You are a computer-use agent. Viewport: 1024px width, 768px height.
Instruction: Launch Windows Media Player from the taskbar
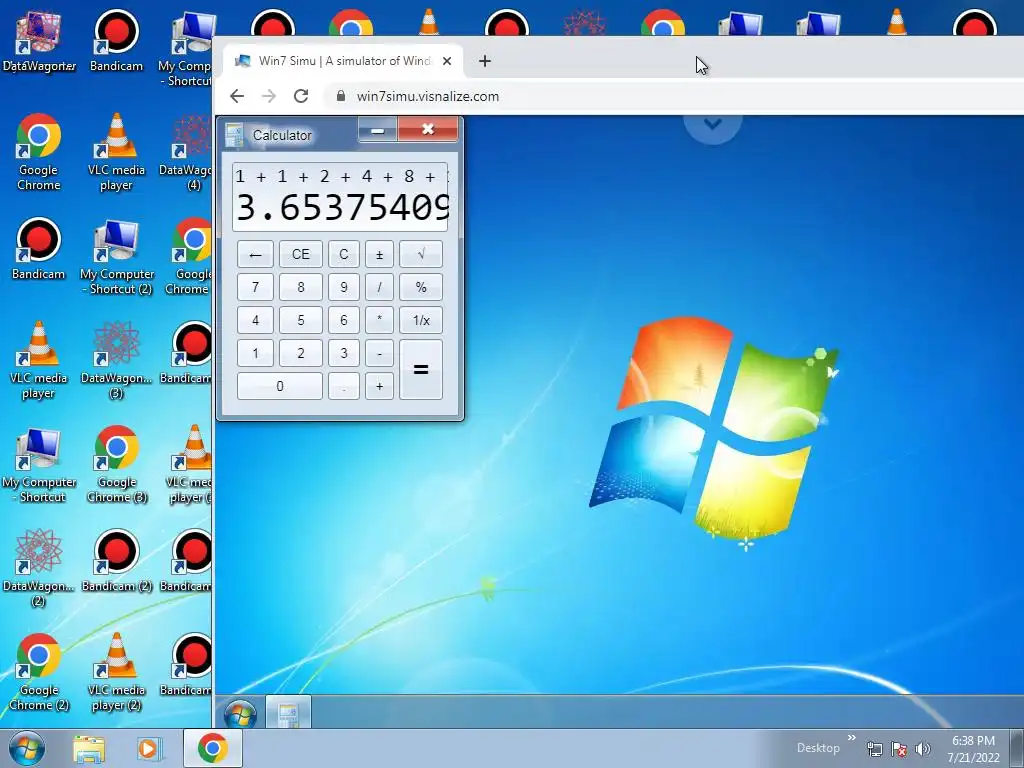[x=148, y=748]
